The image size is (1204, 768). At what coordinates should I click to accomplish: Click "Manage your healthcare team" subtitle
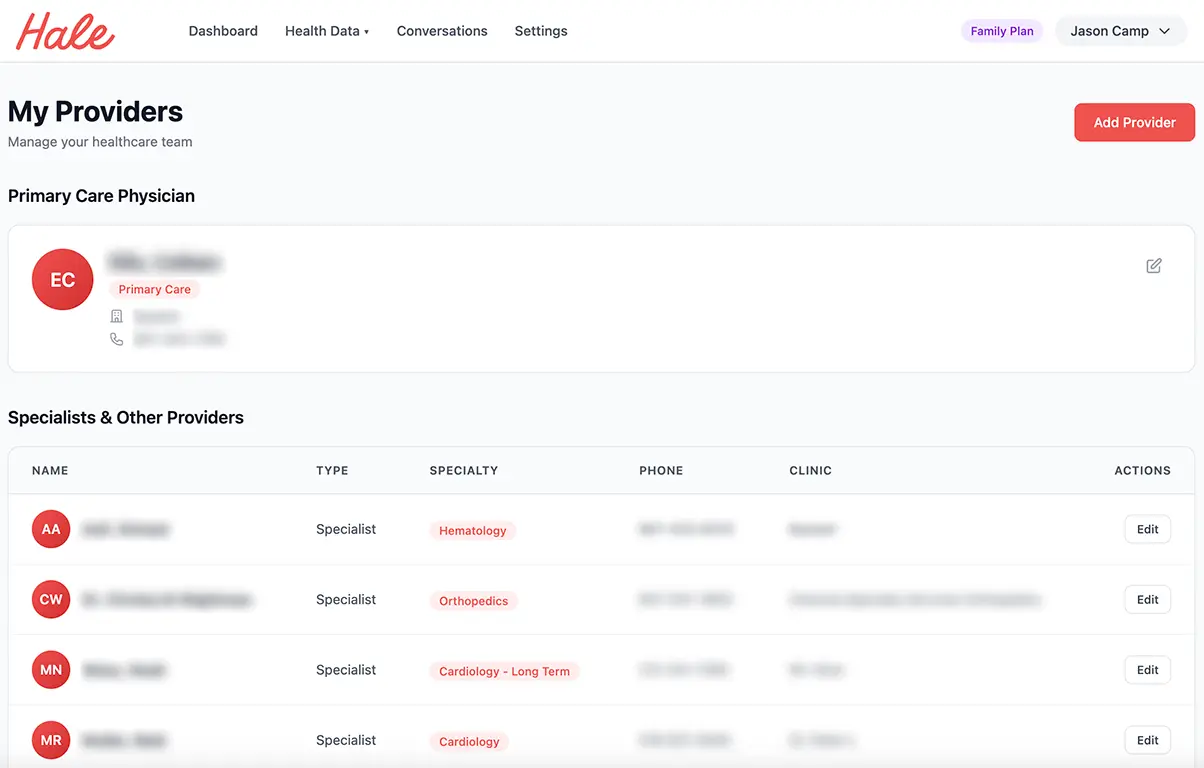100,142
